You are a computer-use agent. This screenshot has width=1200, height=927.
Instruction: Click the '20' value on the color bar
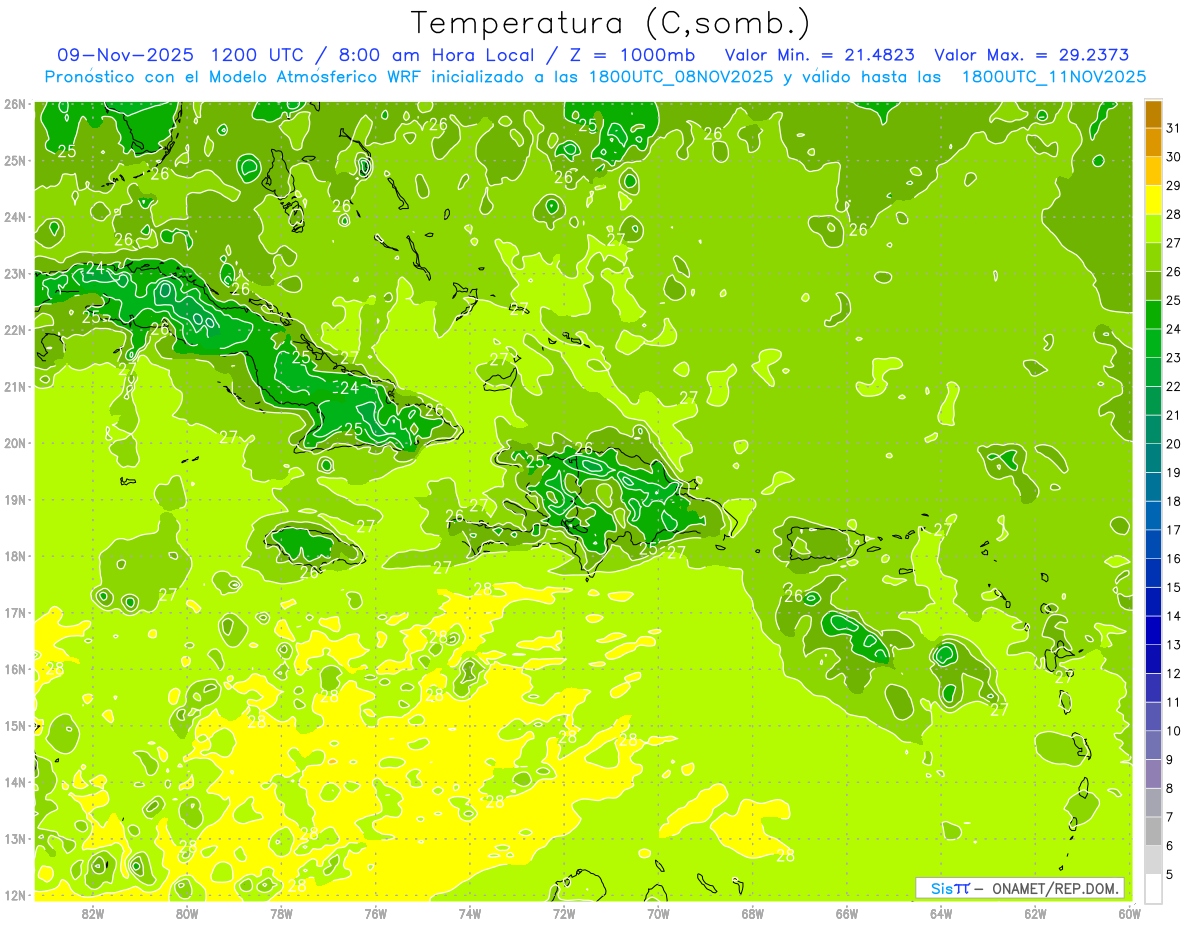1174,444
